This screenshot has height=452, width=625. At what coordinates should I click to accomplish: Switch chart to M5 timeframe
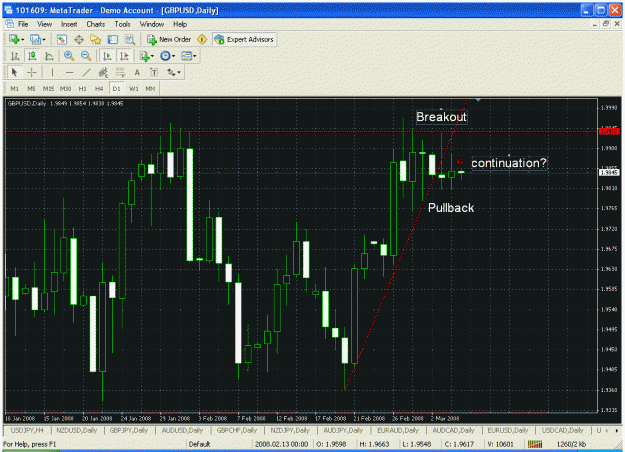tap(31, 88)
